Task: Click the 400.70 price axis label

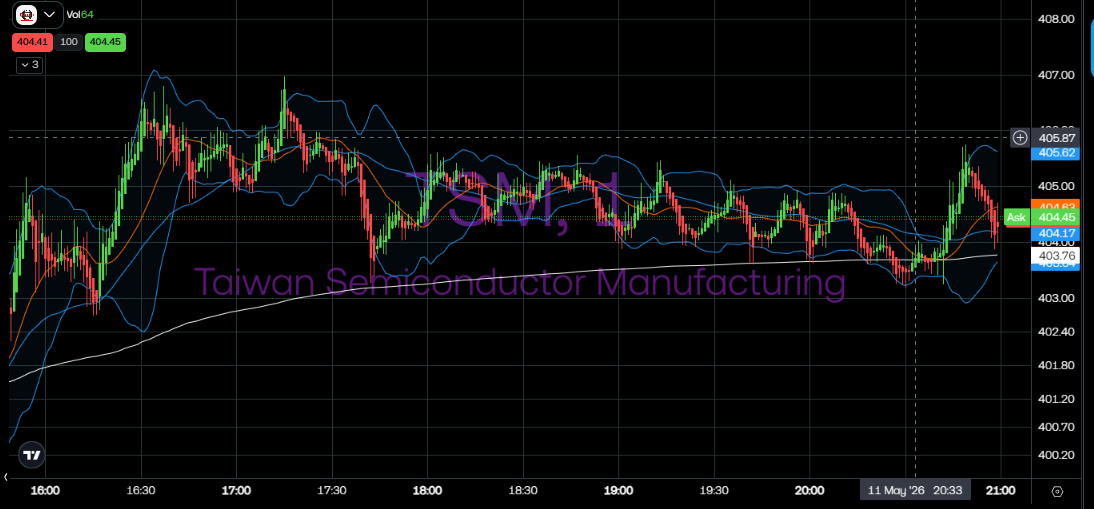Action: tap(1056, 426)
